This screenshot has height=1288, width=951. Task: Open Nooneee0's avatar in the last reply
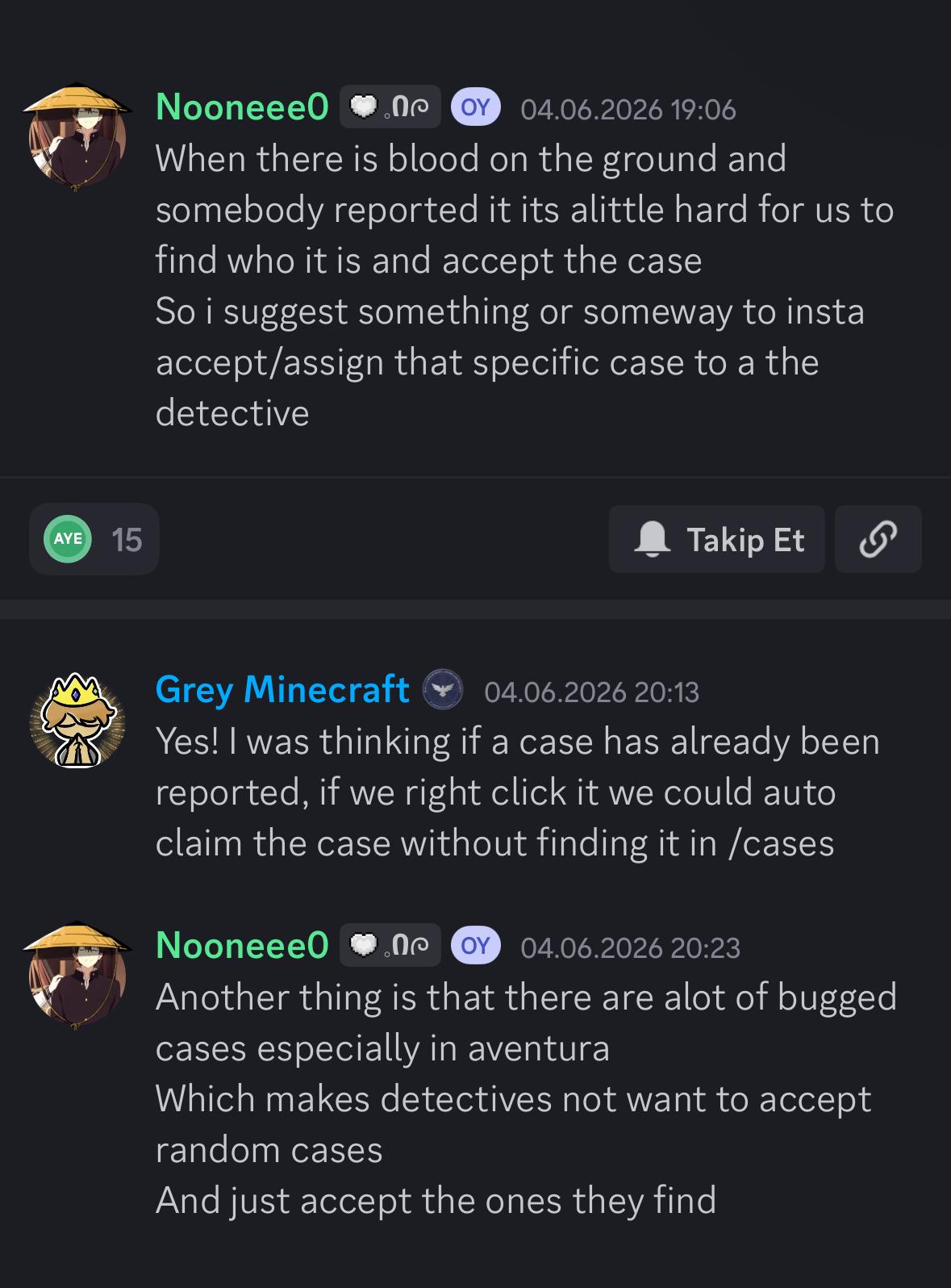click(77, 976)
